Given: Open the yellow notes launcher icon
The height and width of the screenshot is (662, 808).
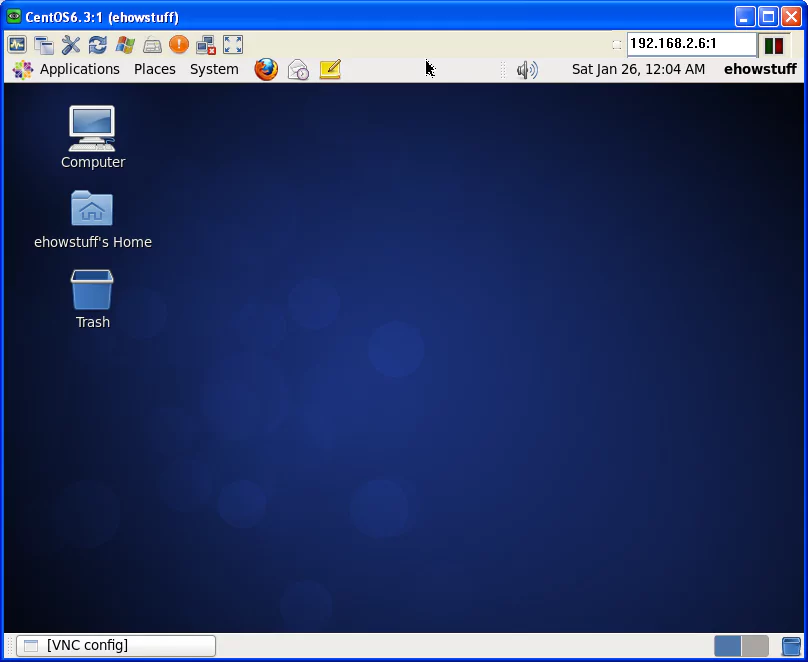Looking at the screenshot, I should click(330, 69).
